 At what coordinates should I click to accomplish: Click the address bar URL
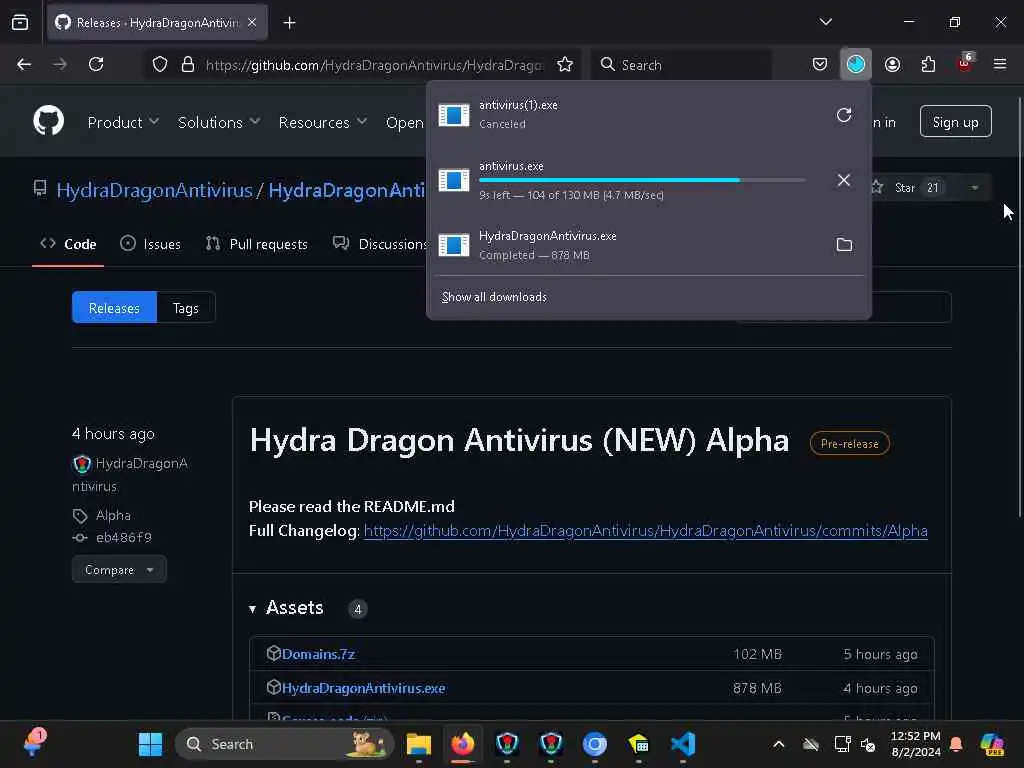[x=373, y=65]
